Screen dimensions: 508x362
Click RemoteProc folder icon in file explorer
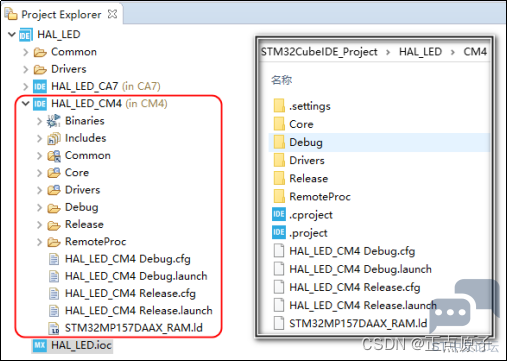point(279,196)
